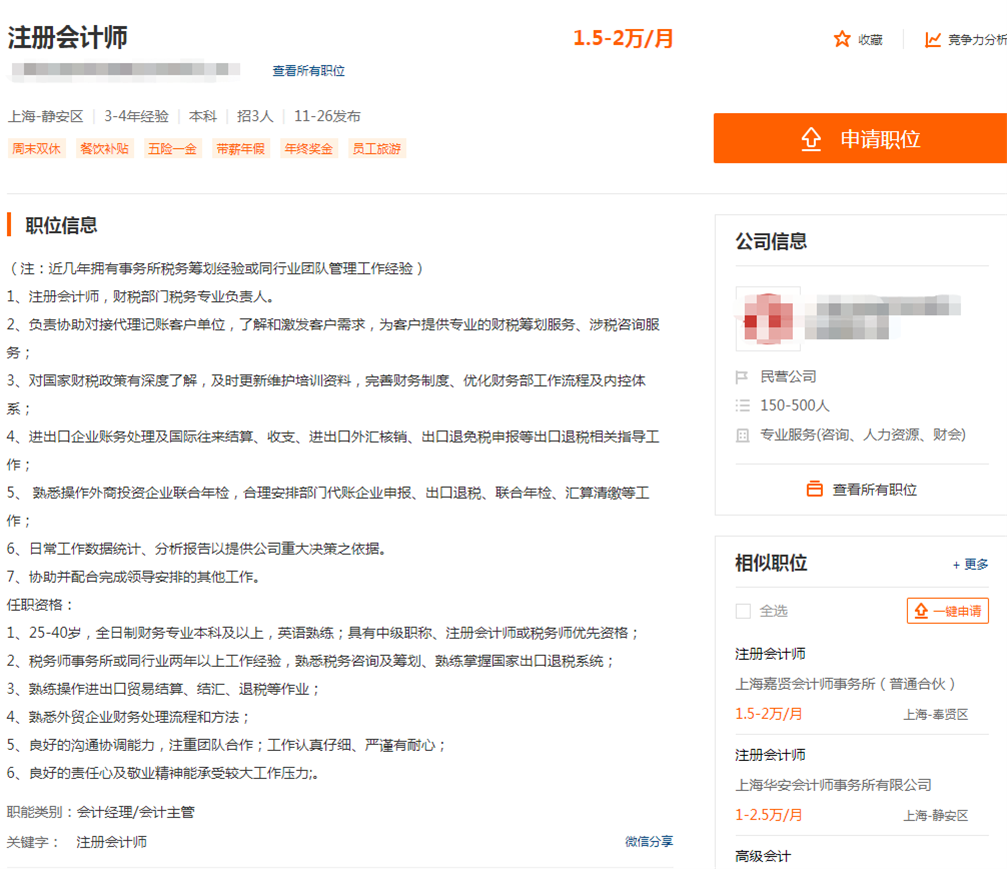Click the upload icon in 一键申请 button

[920, 611]
